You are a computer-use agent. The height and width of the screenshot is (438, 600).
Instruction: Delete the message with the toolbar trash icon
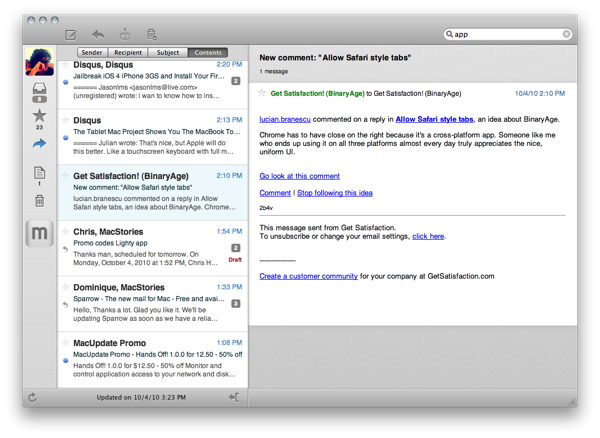tap(152, 34)
